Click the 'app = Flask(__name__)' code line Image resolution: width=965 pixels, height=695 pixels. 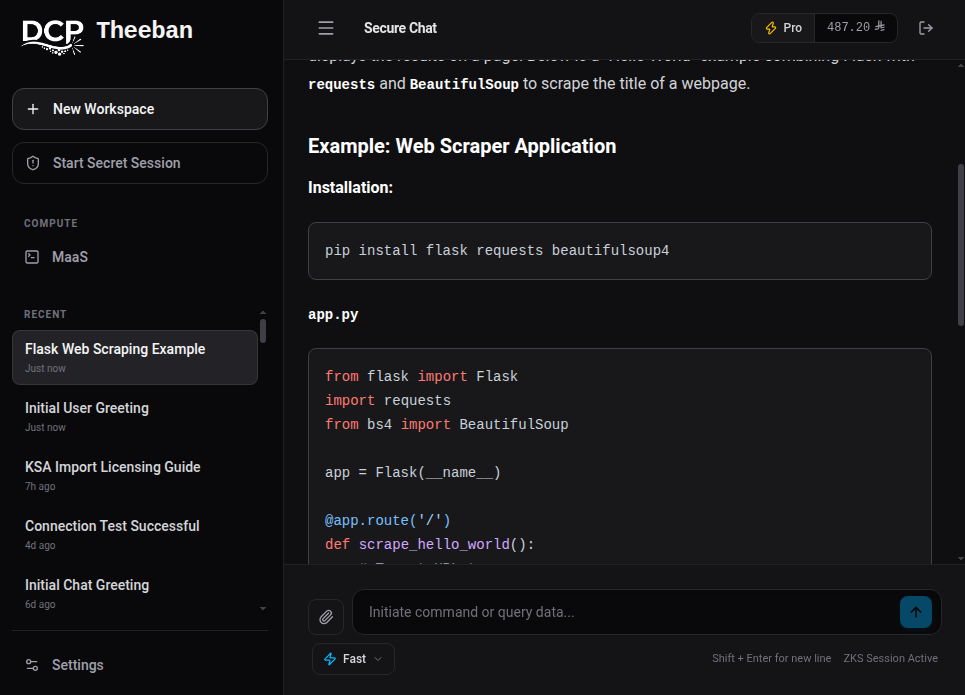(413, 472)
